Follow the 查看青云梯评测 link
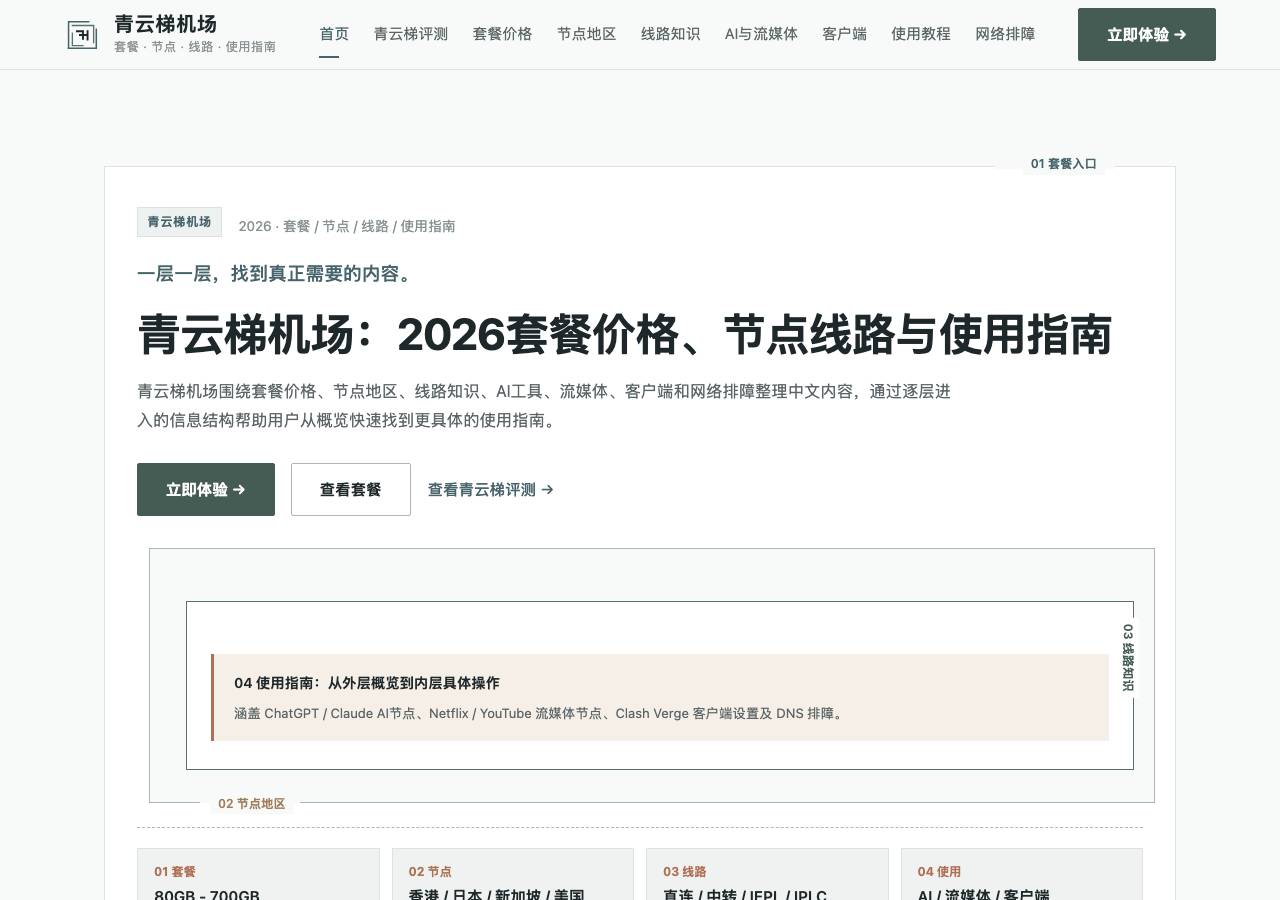This screenshot has height=900, width=1280. pos(491,490)
